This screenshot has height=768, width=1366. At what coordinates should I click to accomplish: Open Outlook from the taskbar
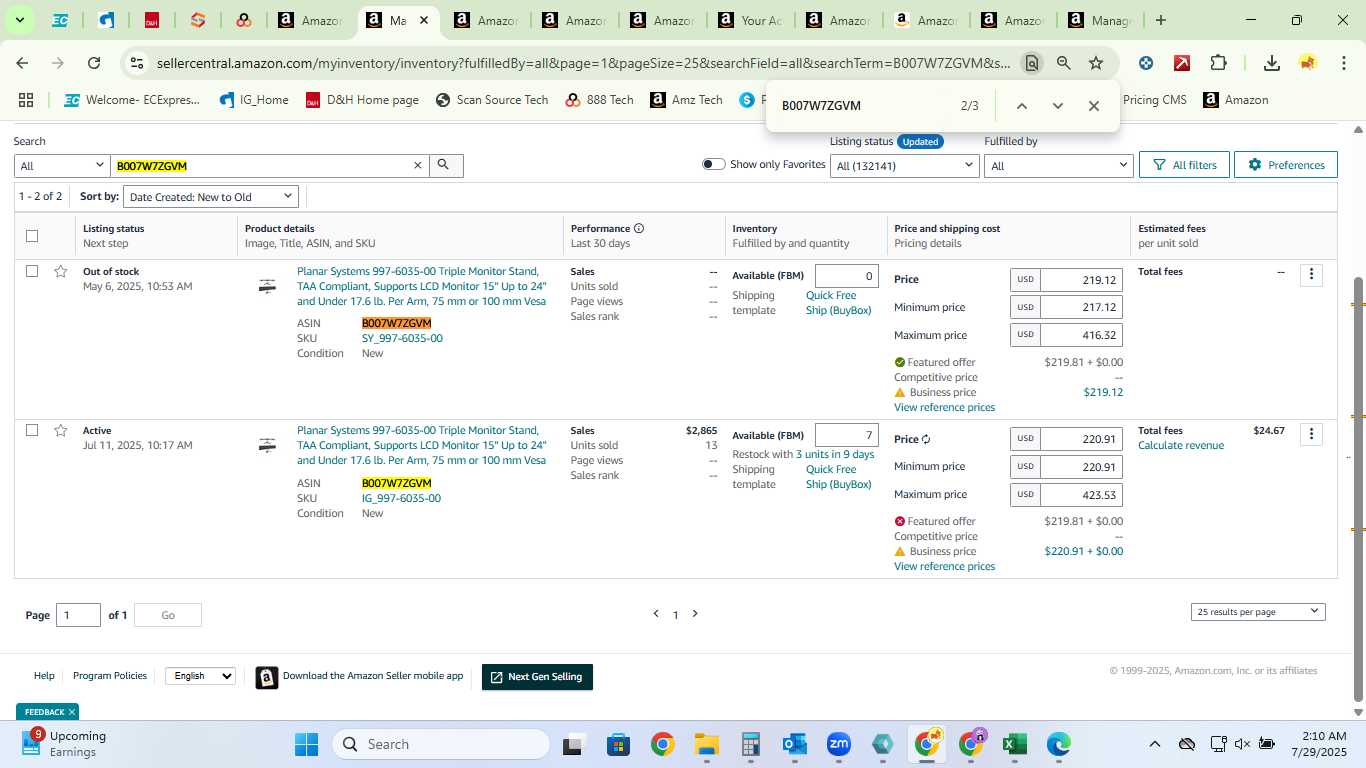(795, 744)
